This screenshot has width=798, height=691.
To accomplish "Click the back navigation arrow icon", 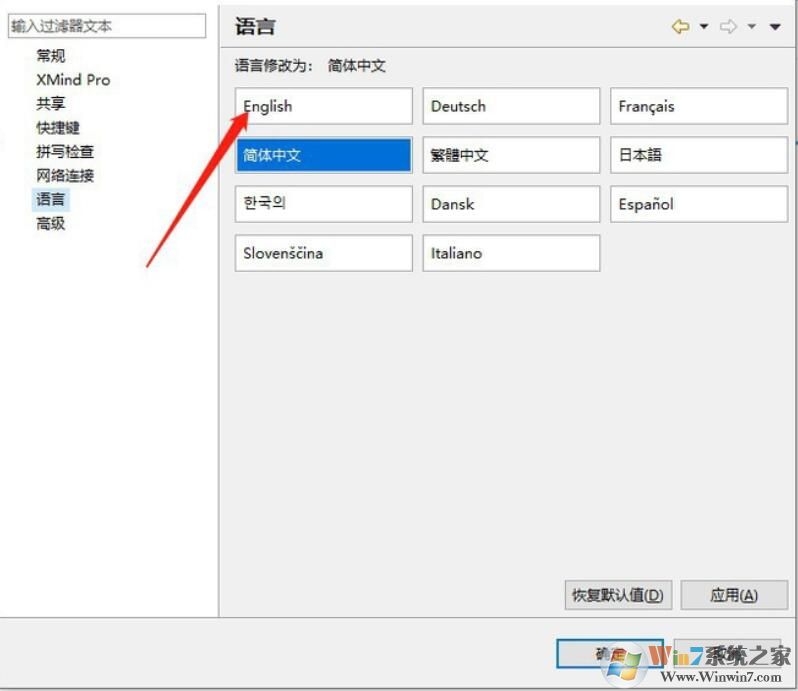I will tap(680, 26).
